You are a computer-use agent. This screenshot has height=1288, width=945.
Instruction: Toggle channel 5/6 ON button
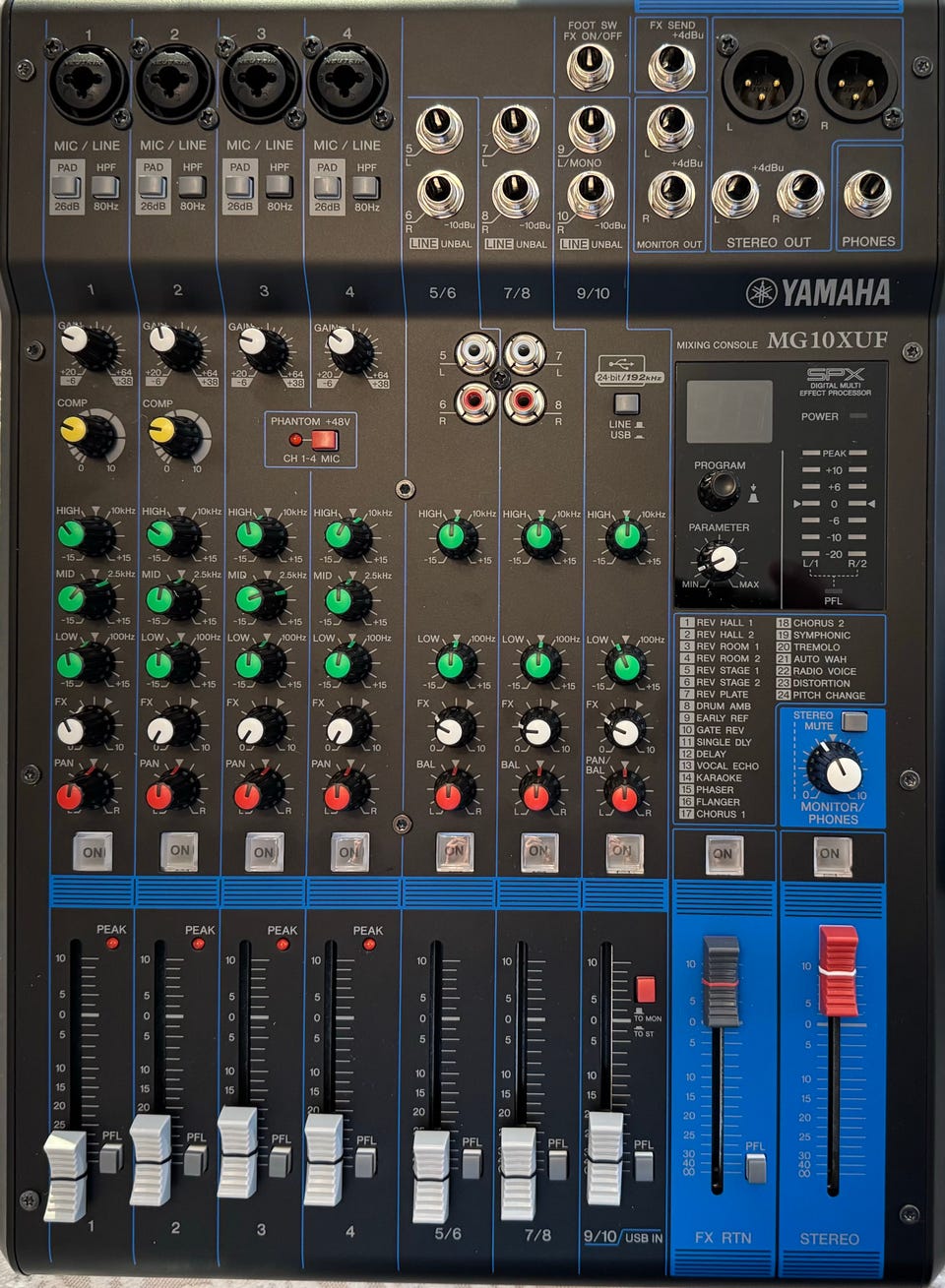pos(454,850)
